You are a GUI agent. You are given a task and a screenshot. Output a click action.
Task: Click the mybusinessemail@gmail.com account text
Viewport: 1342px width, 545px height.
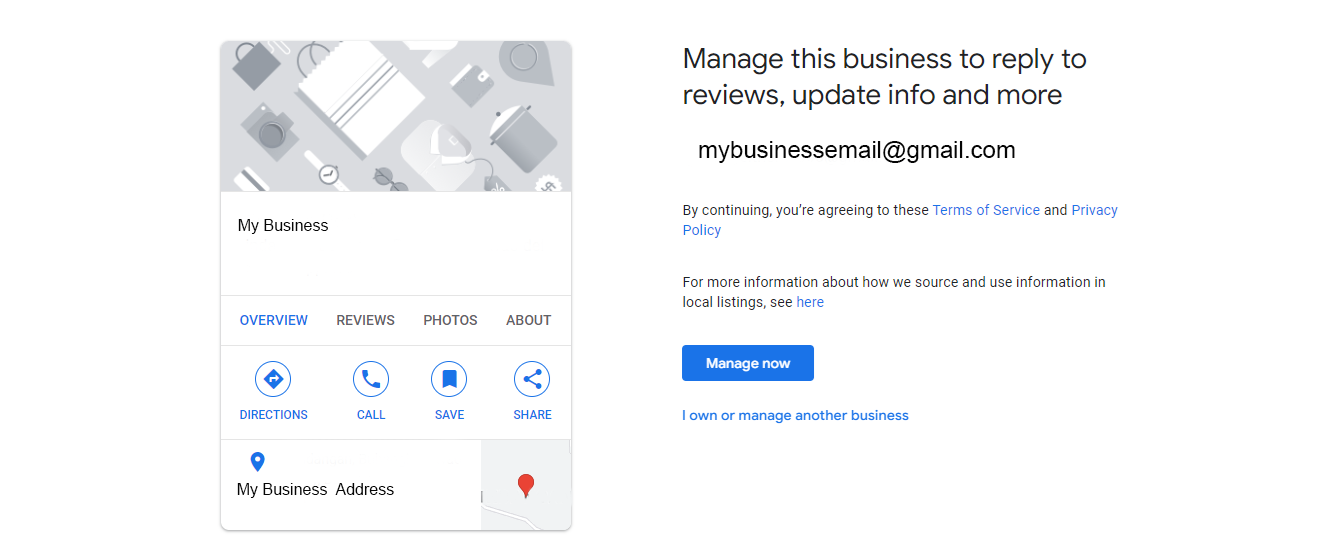coord(857,151)
